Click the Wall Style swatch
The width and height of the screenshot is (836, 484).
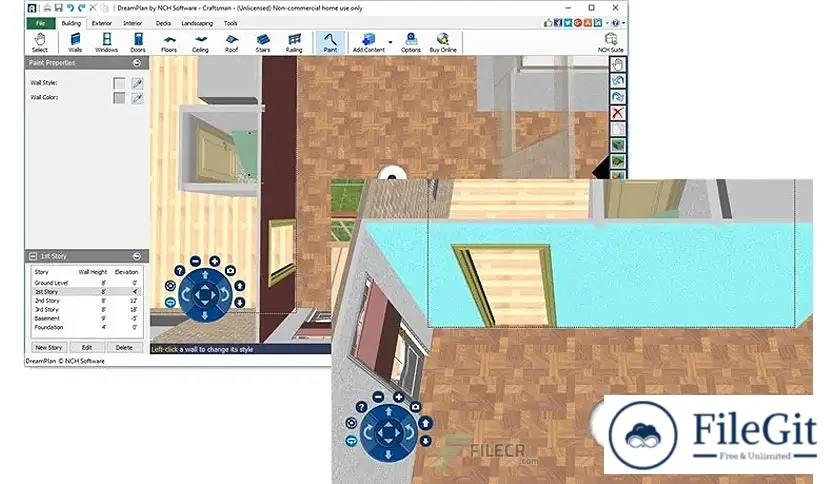click(x=119, y=83)
